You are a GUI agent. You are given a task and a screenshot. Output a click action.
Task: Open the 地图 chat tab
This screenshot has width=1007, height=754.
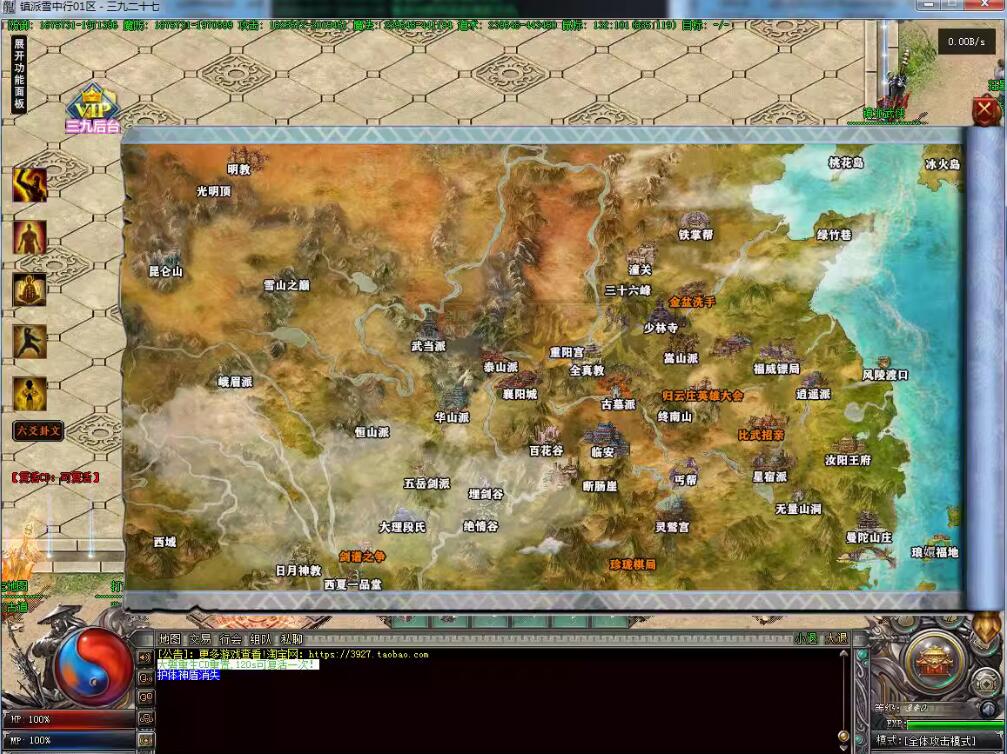click(171, 639)
